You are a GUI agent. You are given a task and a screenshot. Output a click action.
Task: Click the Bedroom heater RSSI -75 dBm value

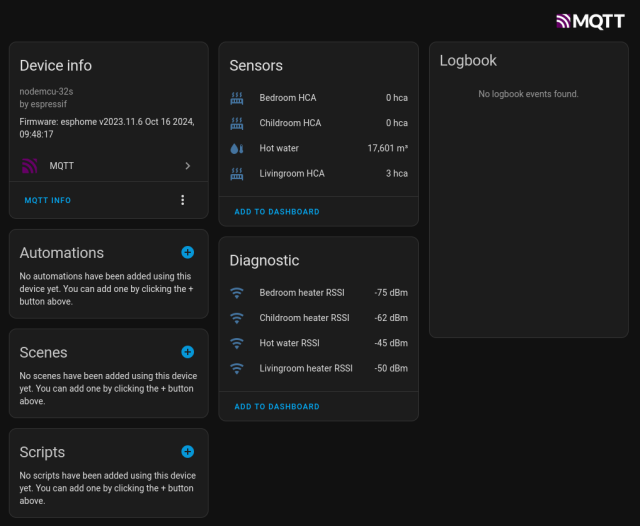(x=390, y=293)
